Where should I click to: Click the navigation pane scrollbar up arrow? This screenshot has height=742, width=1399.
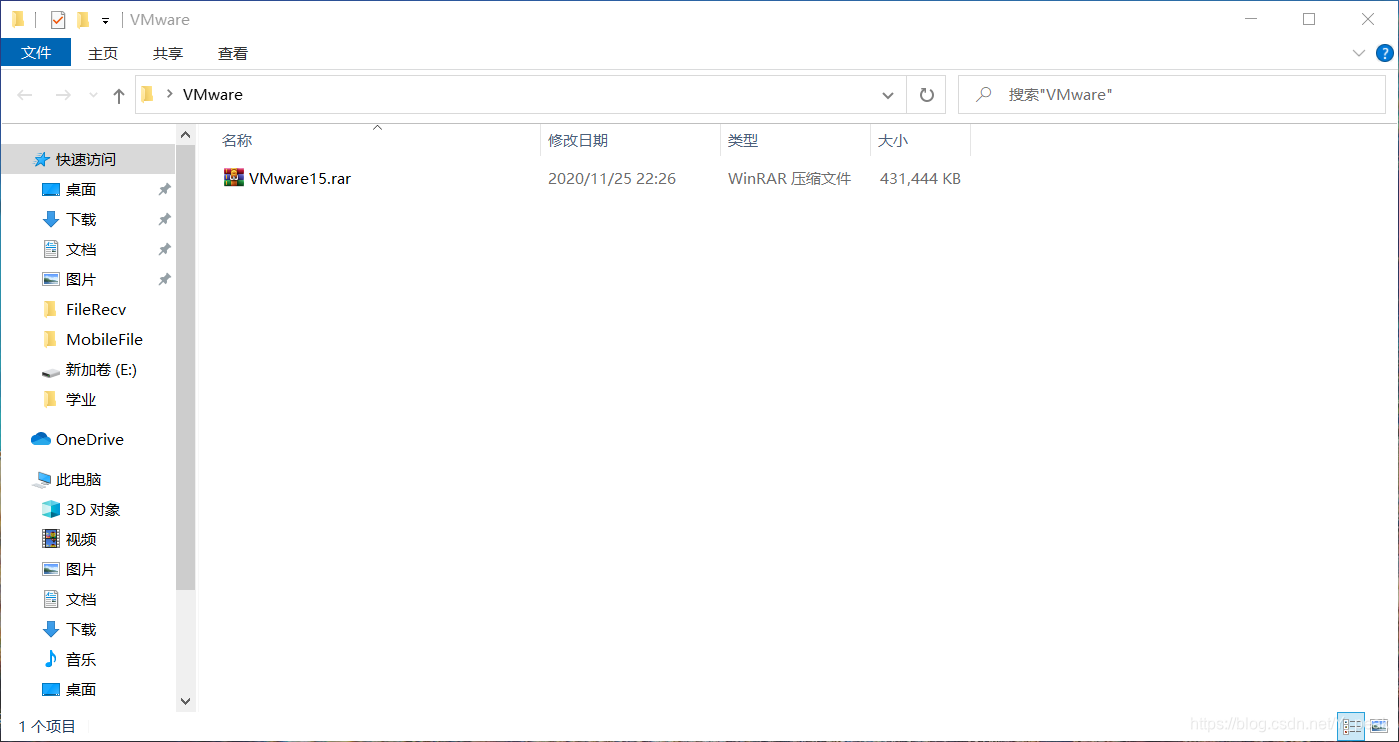click(185, 134)
